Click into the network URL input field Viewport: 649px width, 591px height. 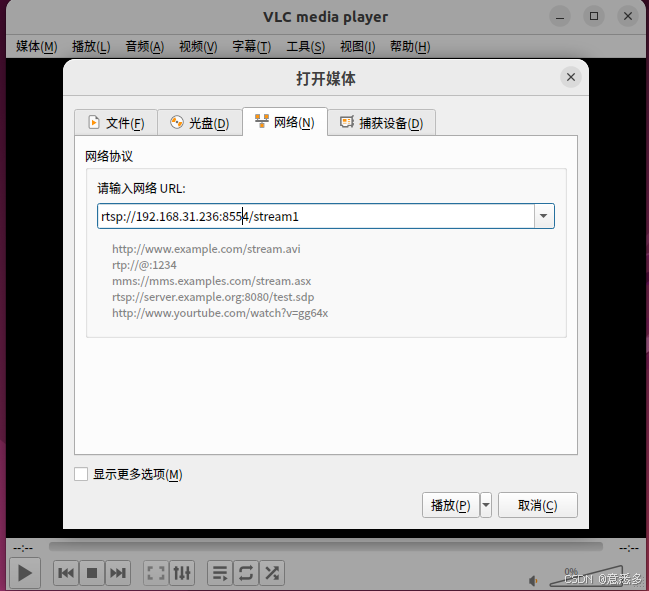tap(316, 216)
